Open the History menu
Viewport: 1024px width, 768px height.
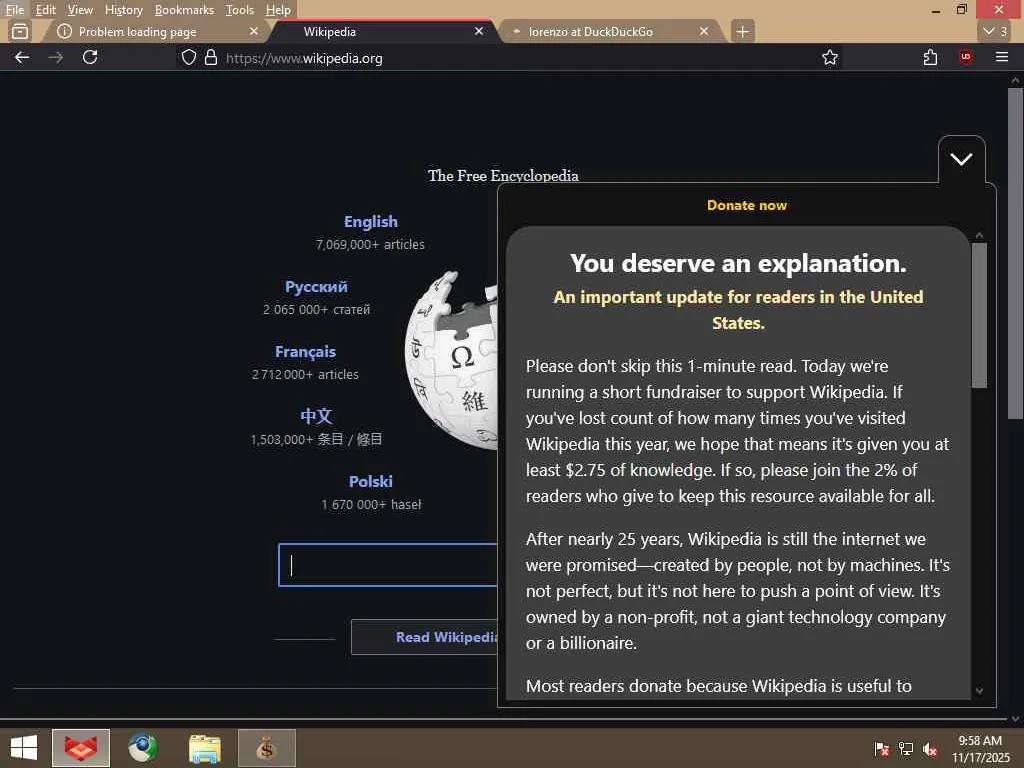pos(123,10)
